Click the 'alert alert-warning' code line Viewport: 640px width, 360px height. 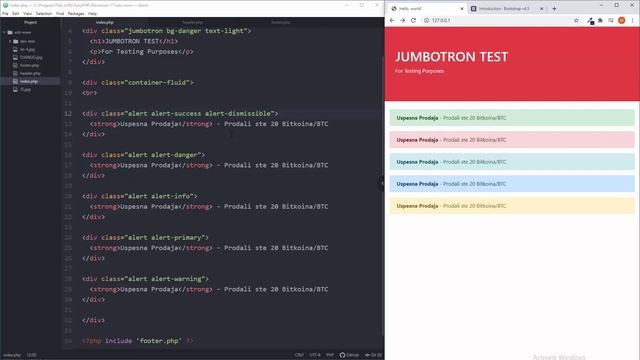pyautogui.click(x=145, y=279)
